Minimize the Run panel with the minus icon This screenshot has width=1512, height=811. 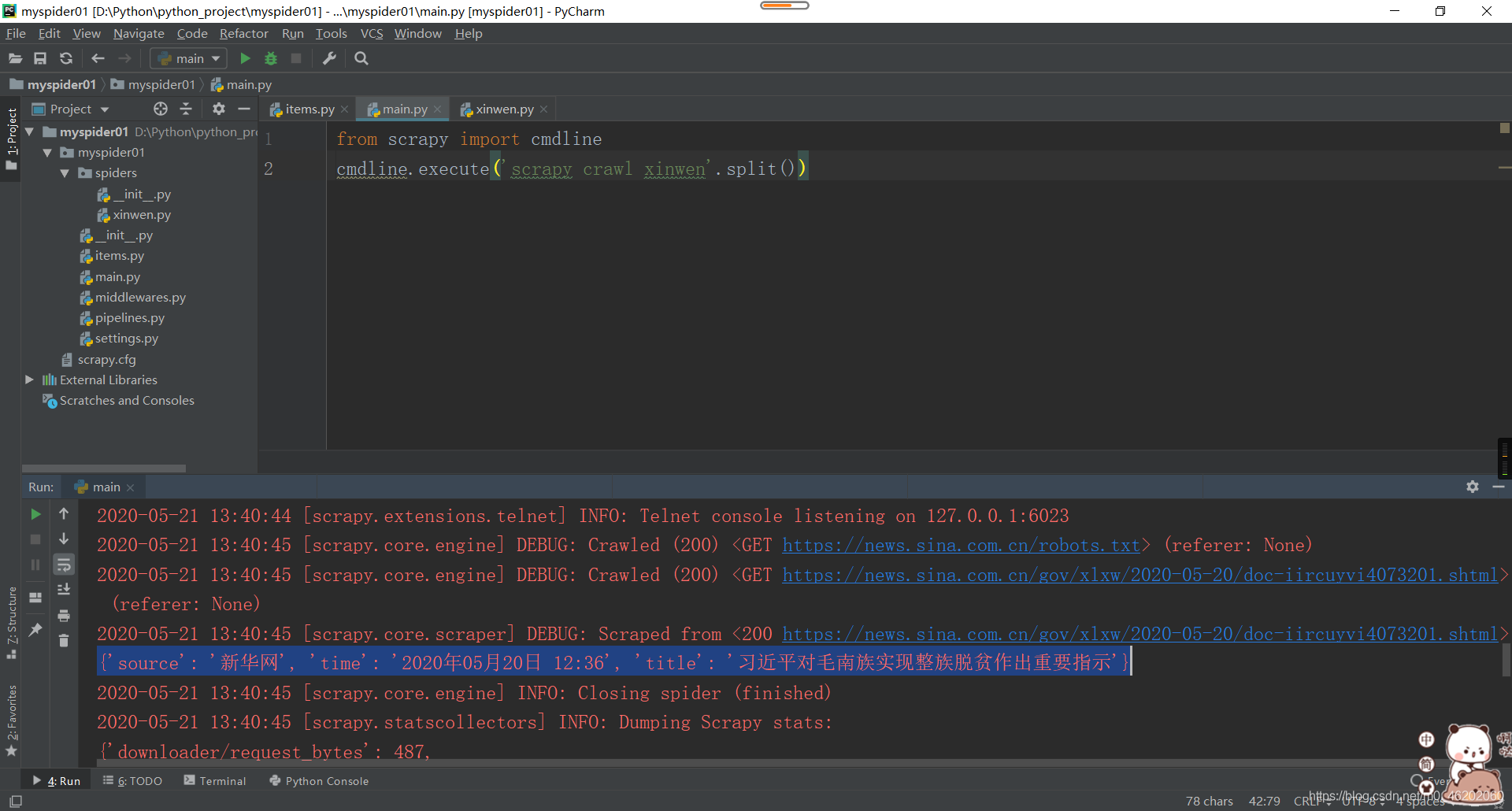coord(1499,487)
